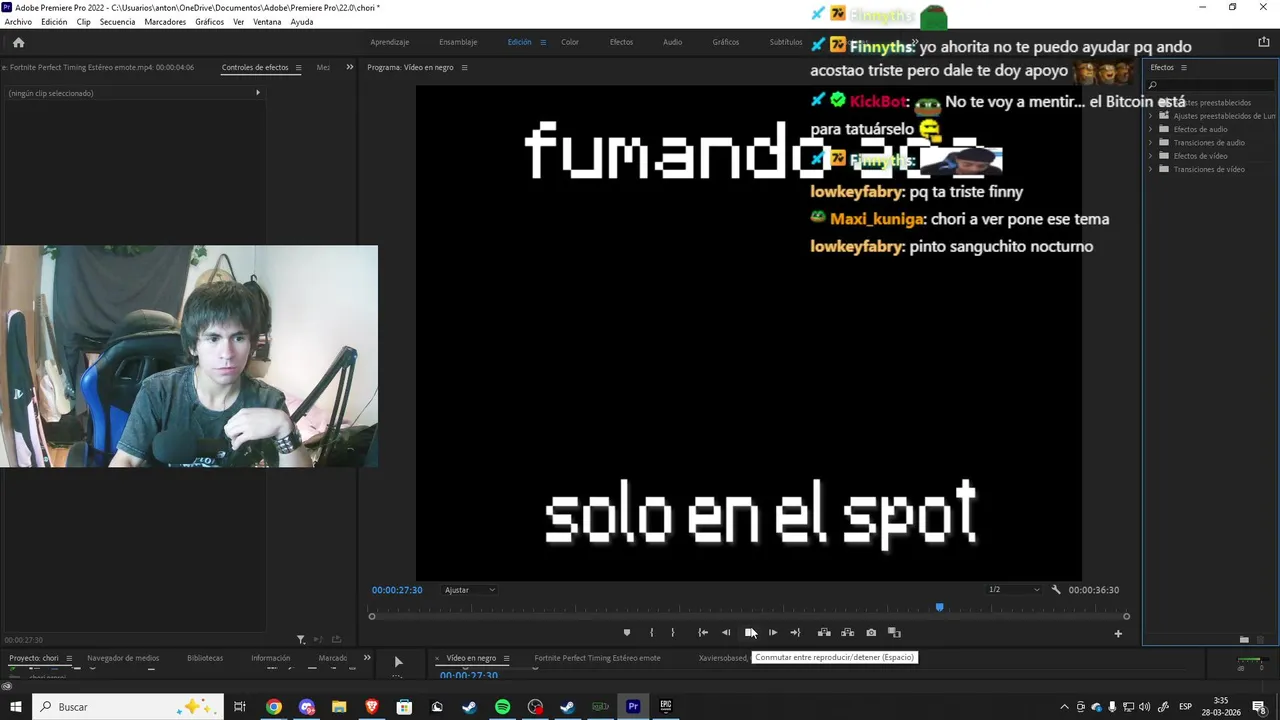Click the comparison view icon
This screenshot has height=720, width=1280.
(894, 632)
